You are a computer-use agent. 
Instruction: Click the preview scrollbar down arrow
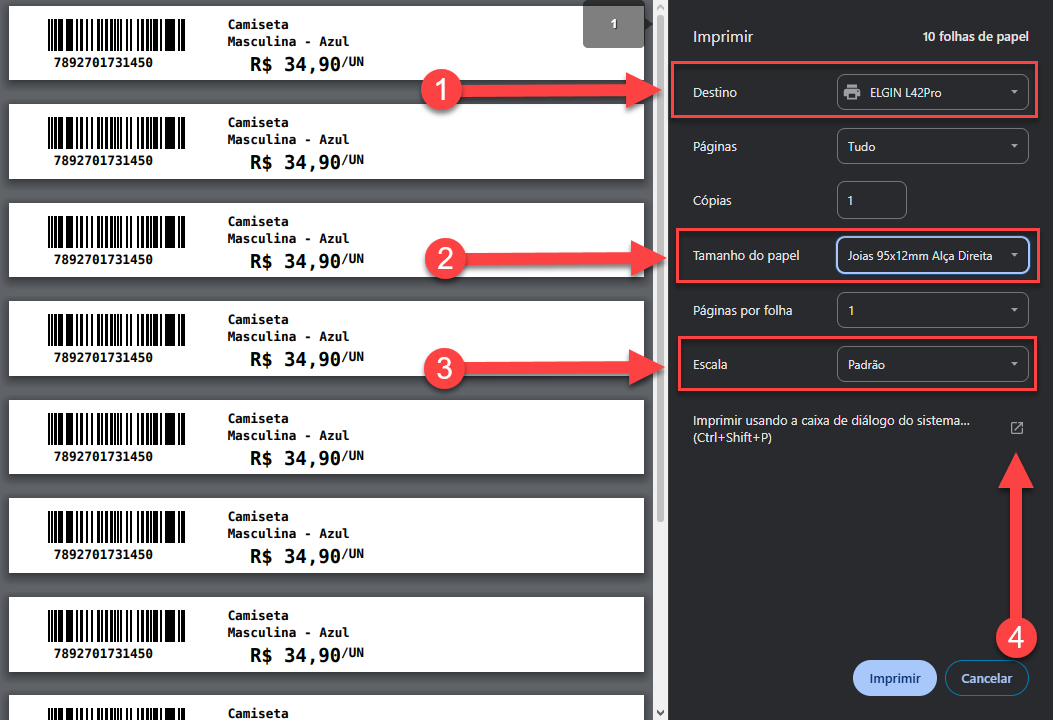click(x=660, y=713)
